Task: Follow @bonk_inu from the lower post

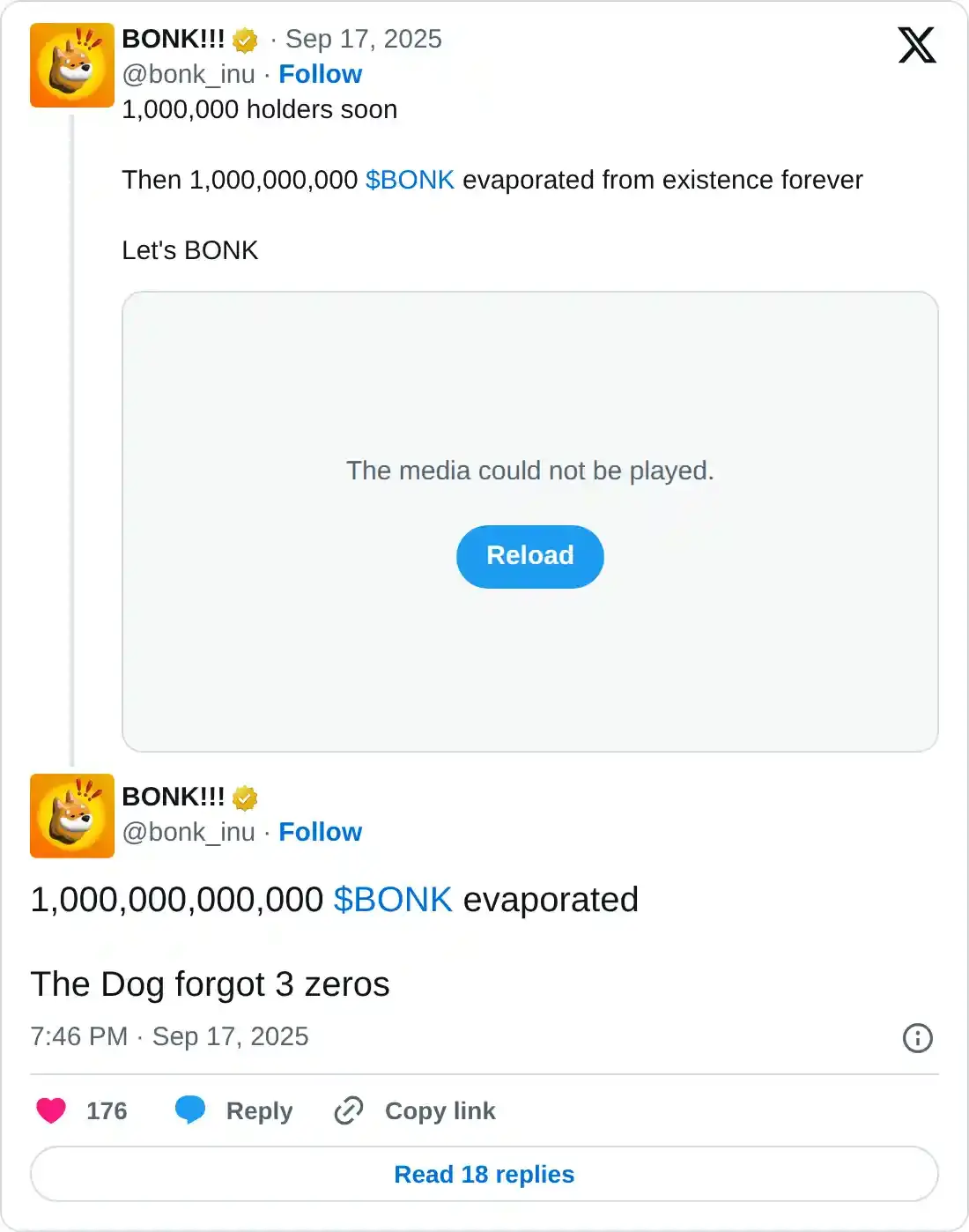Action: coord(320,832)
